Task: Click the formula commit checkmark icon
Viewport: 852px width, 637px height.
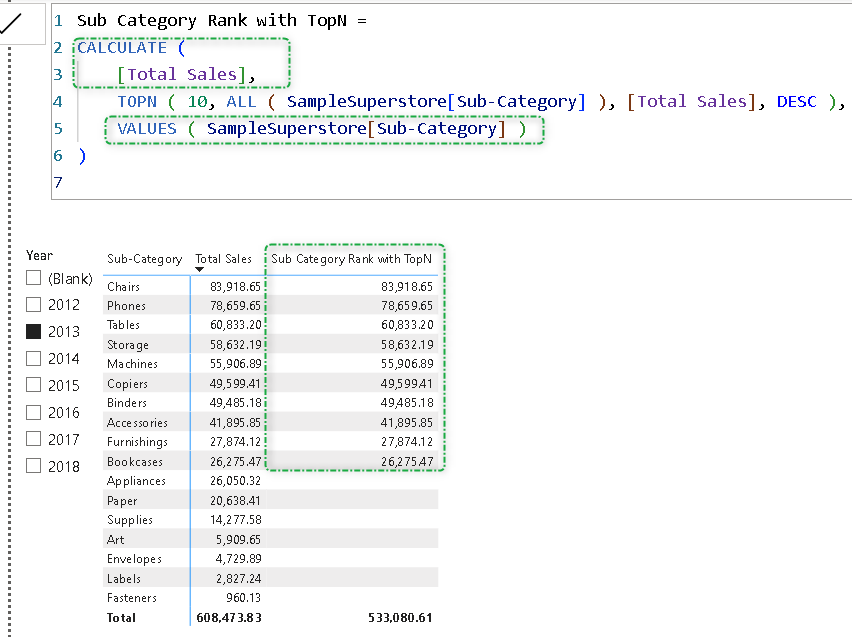Action: [14, 25]
